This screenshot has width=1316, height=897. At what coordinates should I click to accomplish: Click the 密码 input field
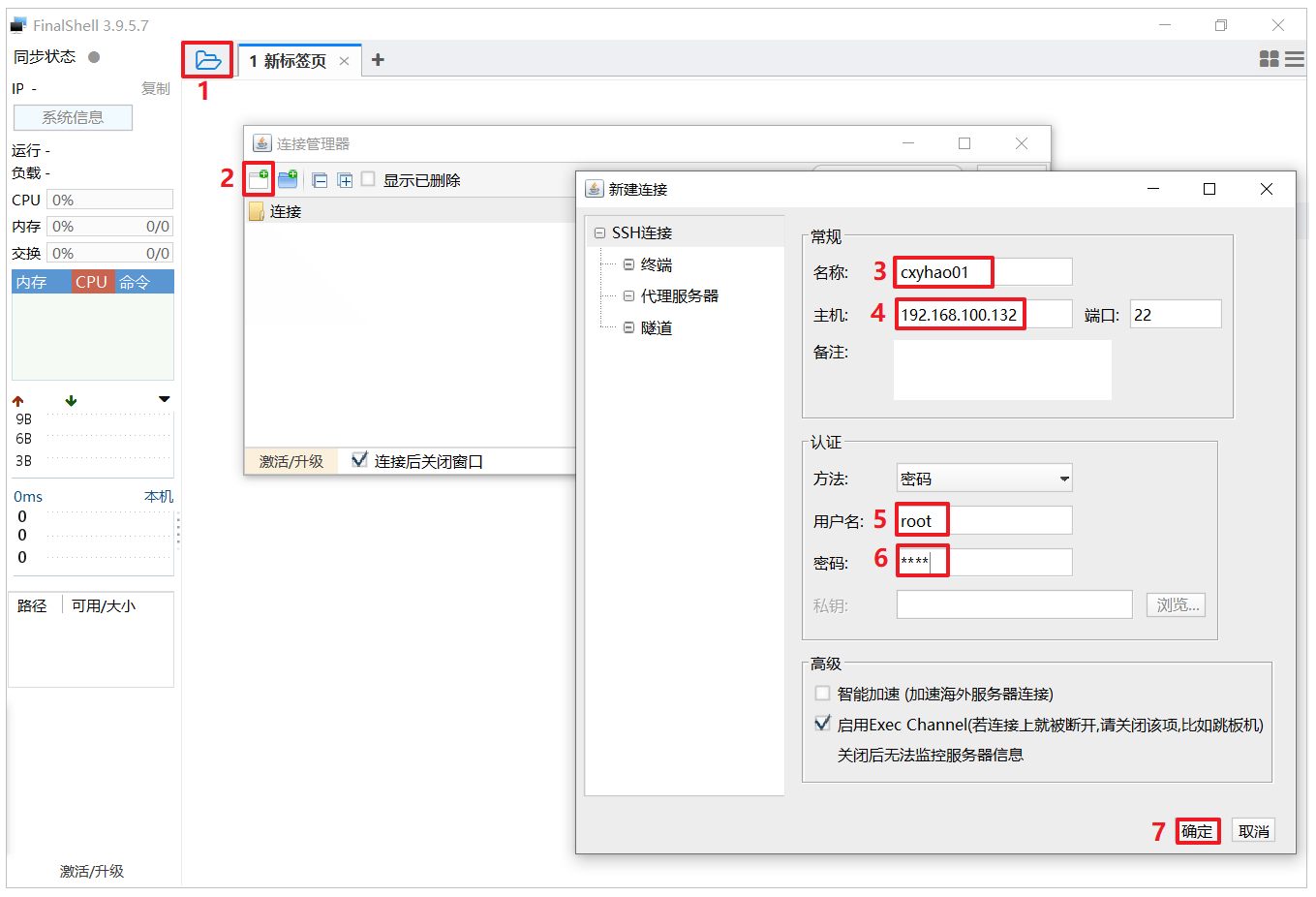click(x=984, y=562)
